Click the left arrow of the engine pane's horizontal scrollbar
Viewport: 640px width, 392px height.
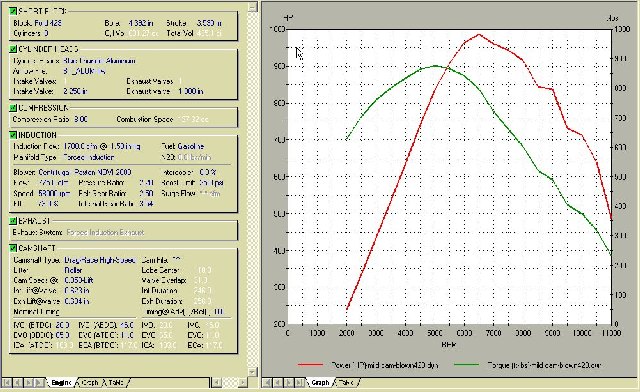coord(217,383)
